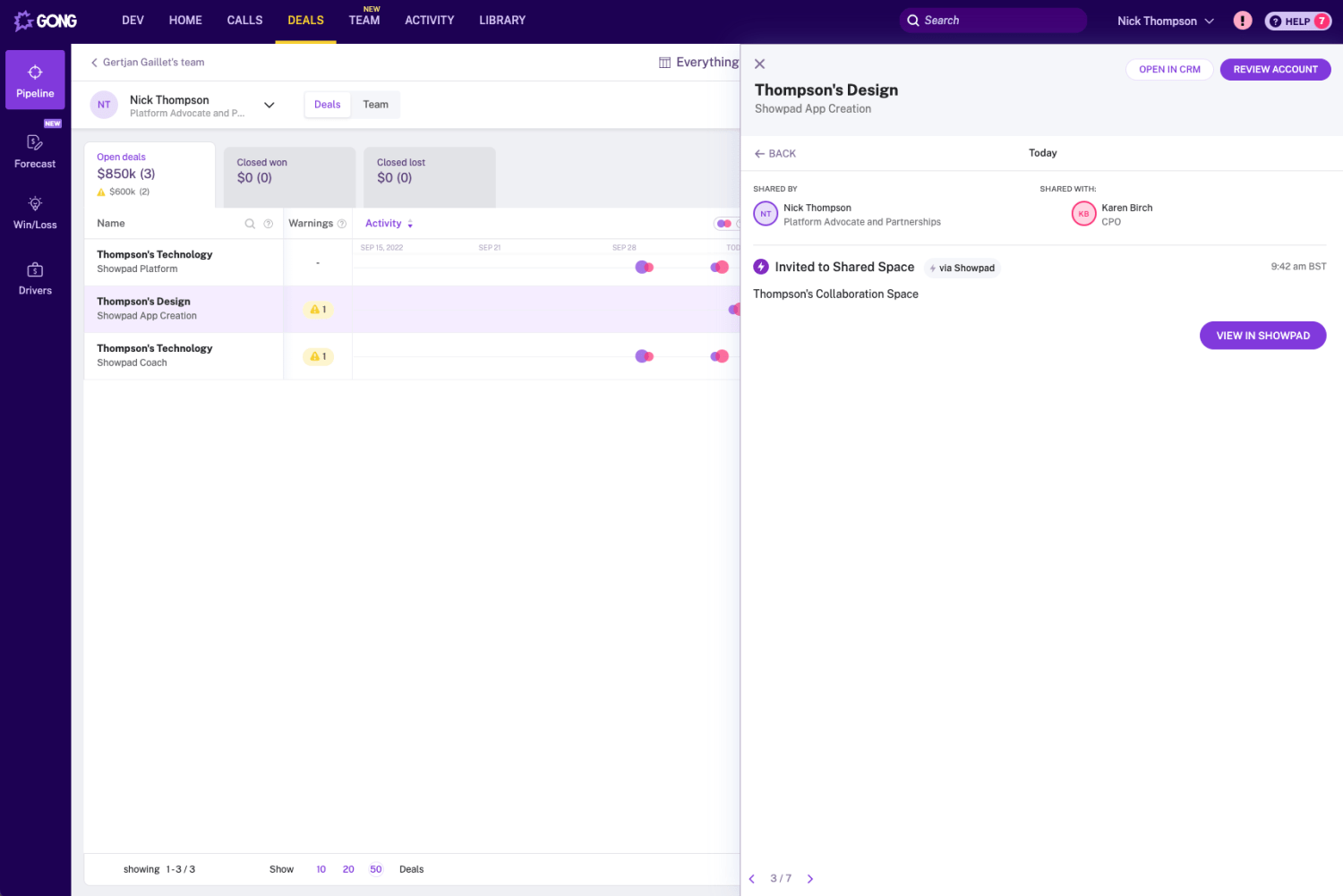Open the Forecast sidebar icon
This screenshot has width=1343, height=896.
click(35, 150)
